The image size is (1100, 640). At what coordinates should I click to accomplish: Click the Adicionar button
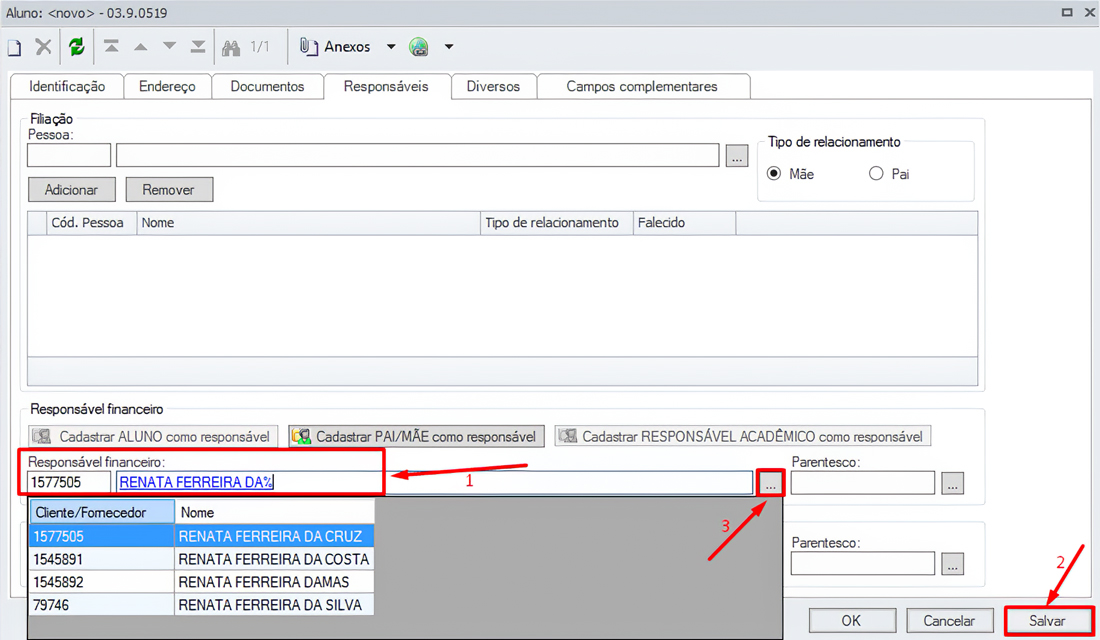tap(71, 190)
